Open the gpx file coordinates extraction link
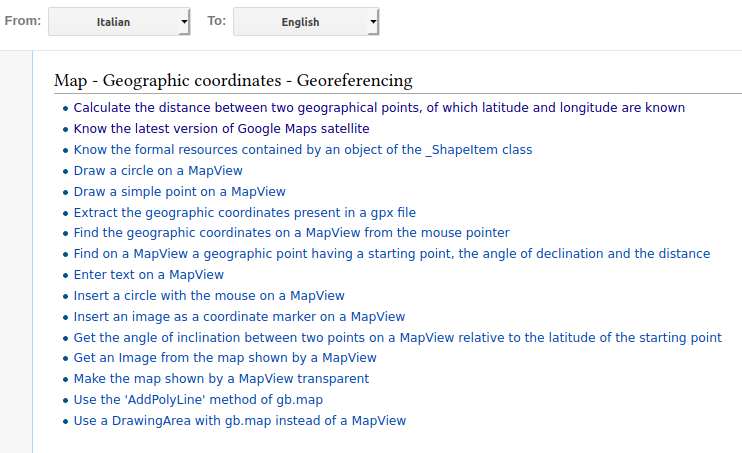This screenshot has width=742, height=453. point(244,213)
